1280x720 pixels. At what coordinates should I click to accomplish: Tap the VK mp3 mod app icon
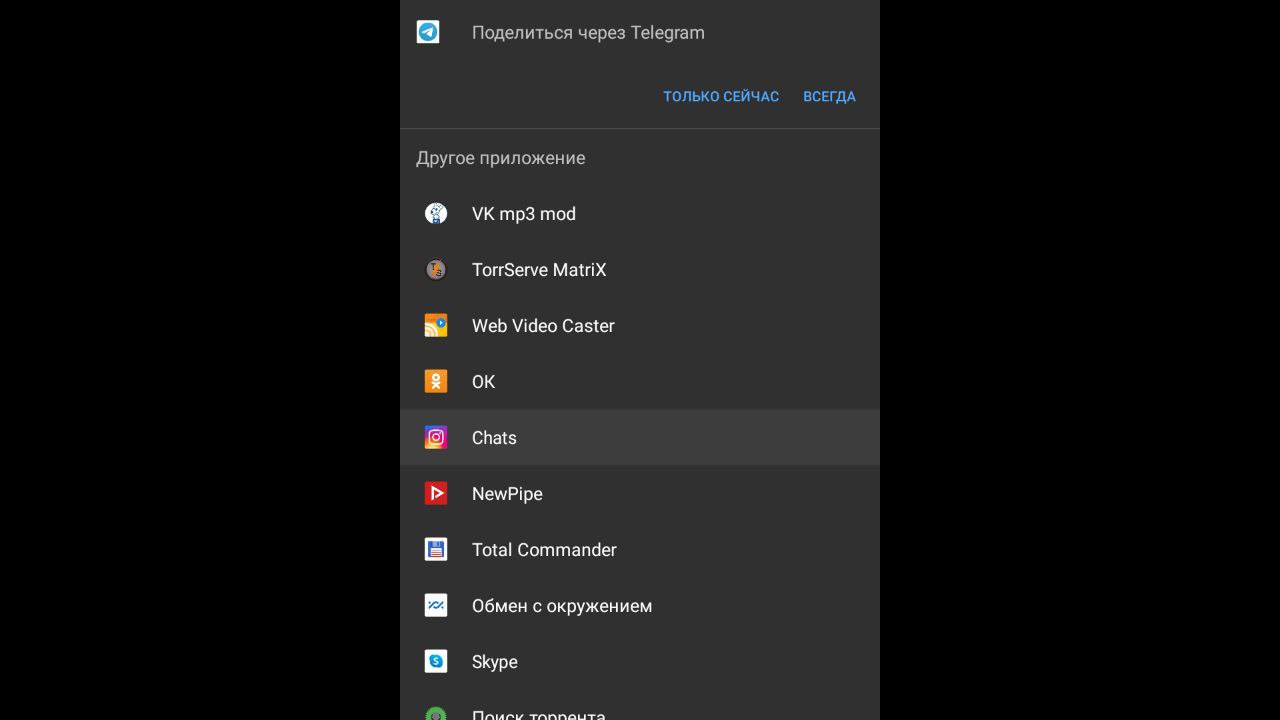point(436,213)
